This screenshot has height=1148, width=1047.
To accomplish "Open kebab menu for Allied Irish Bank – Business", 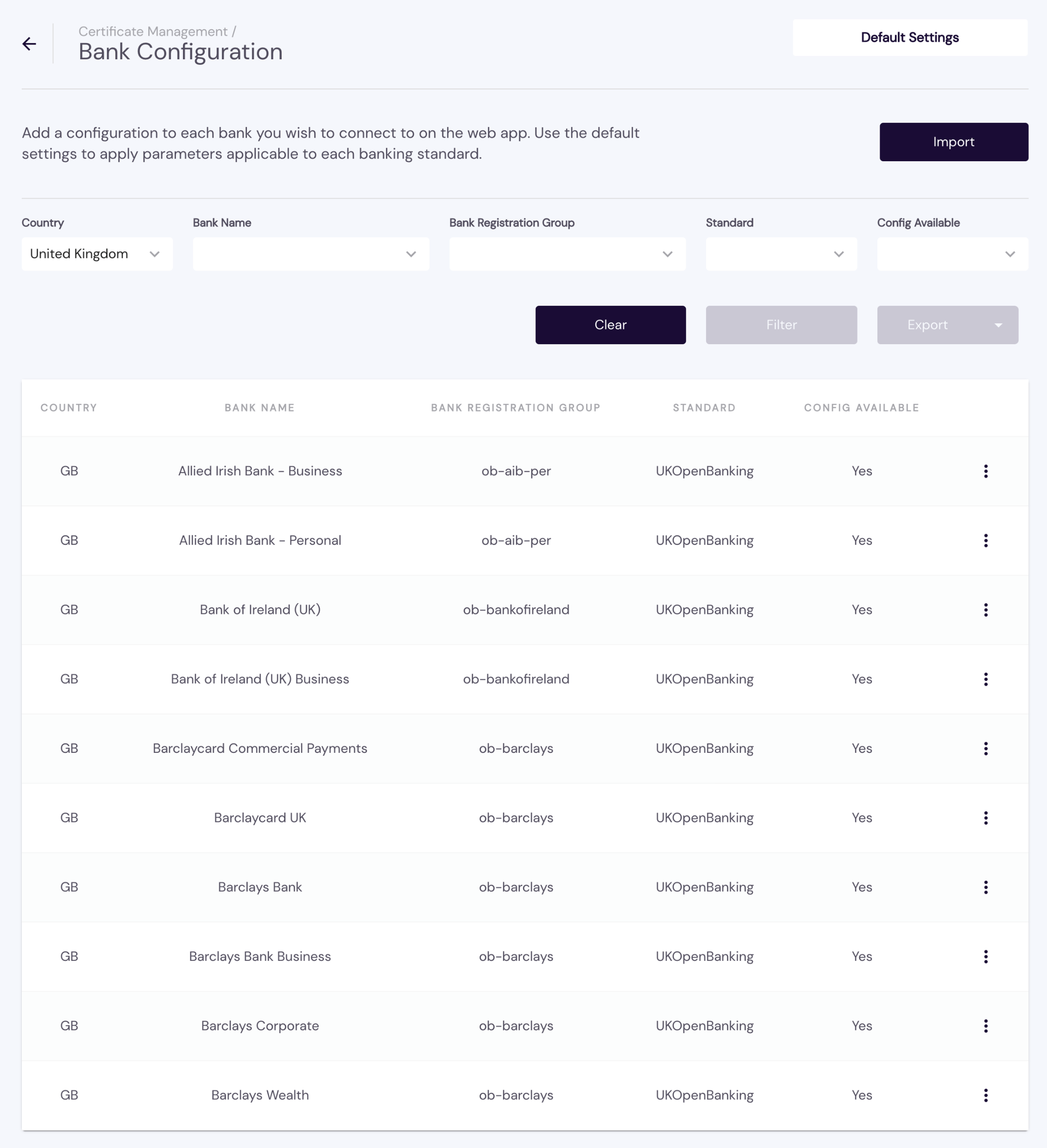I will 985,471.
